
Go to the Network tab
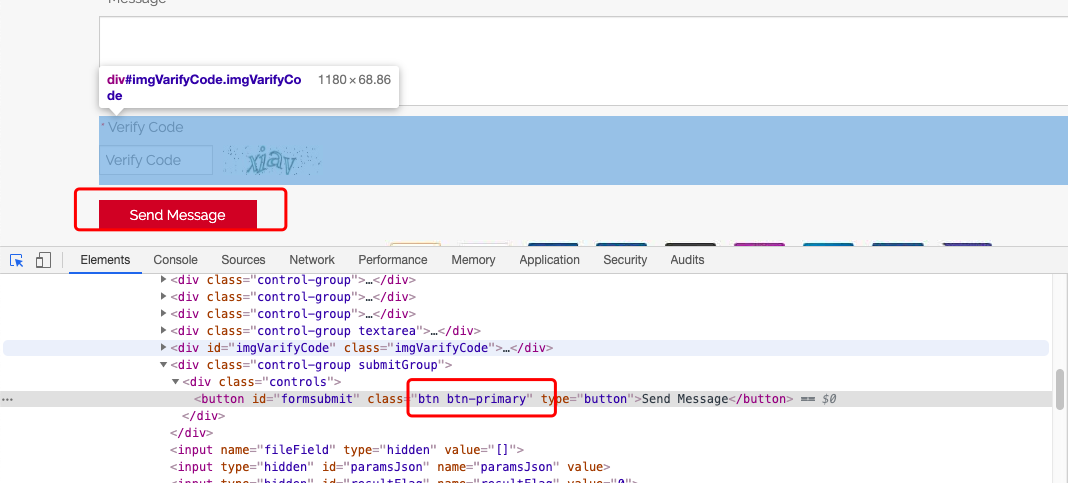click(312, 260)
